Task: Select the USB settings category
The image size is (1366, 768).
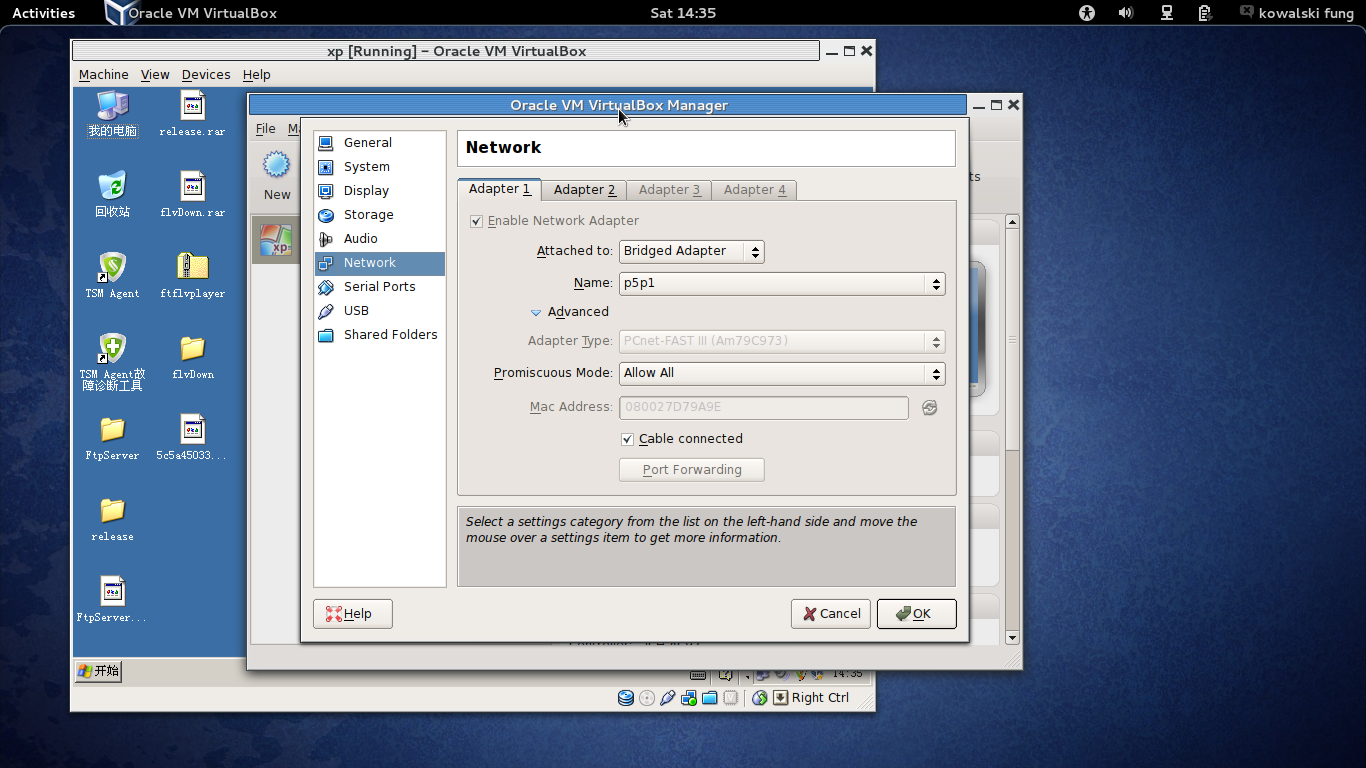Action: (379, 311)
